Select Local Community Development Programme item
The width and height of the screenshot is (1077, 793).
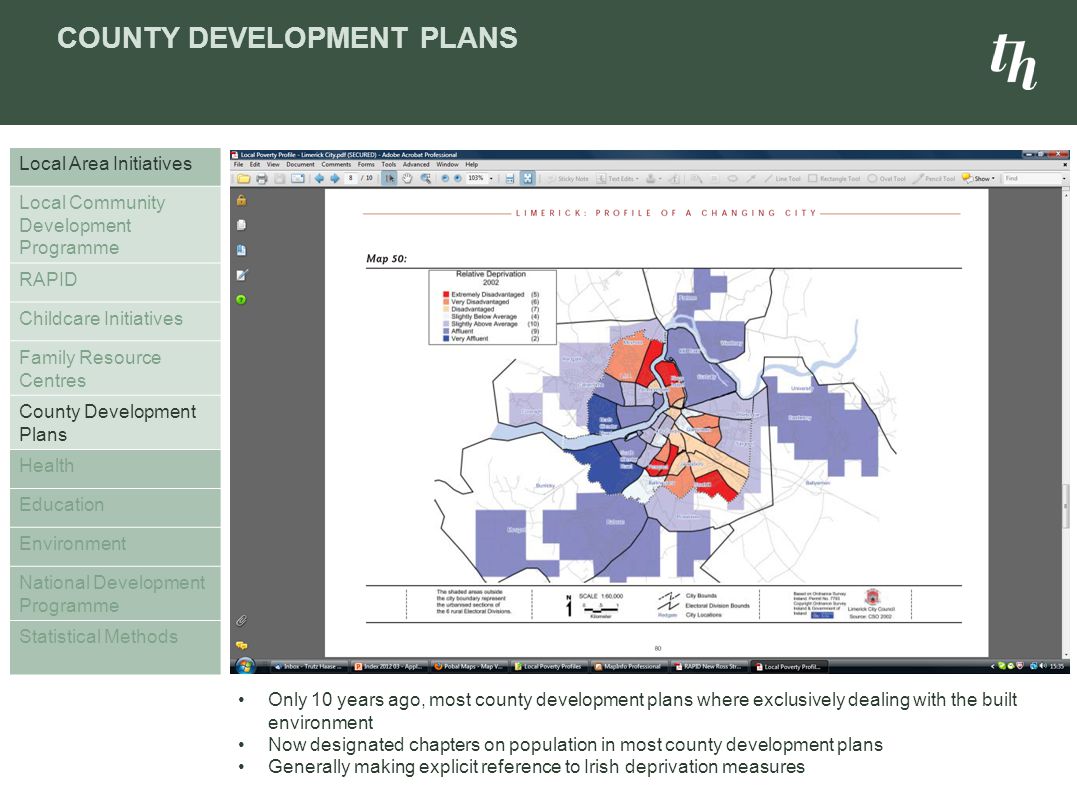[x=115, y=225]
